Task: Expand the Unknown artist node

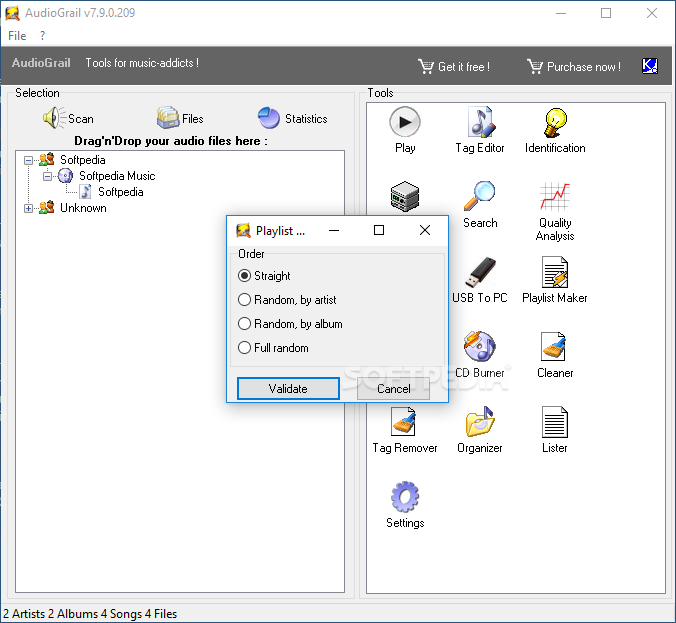Action: (28, 208)
